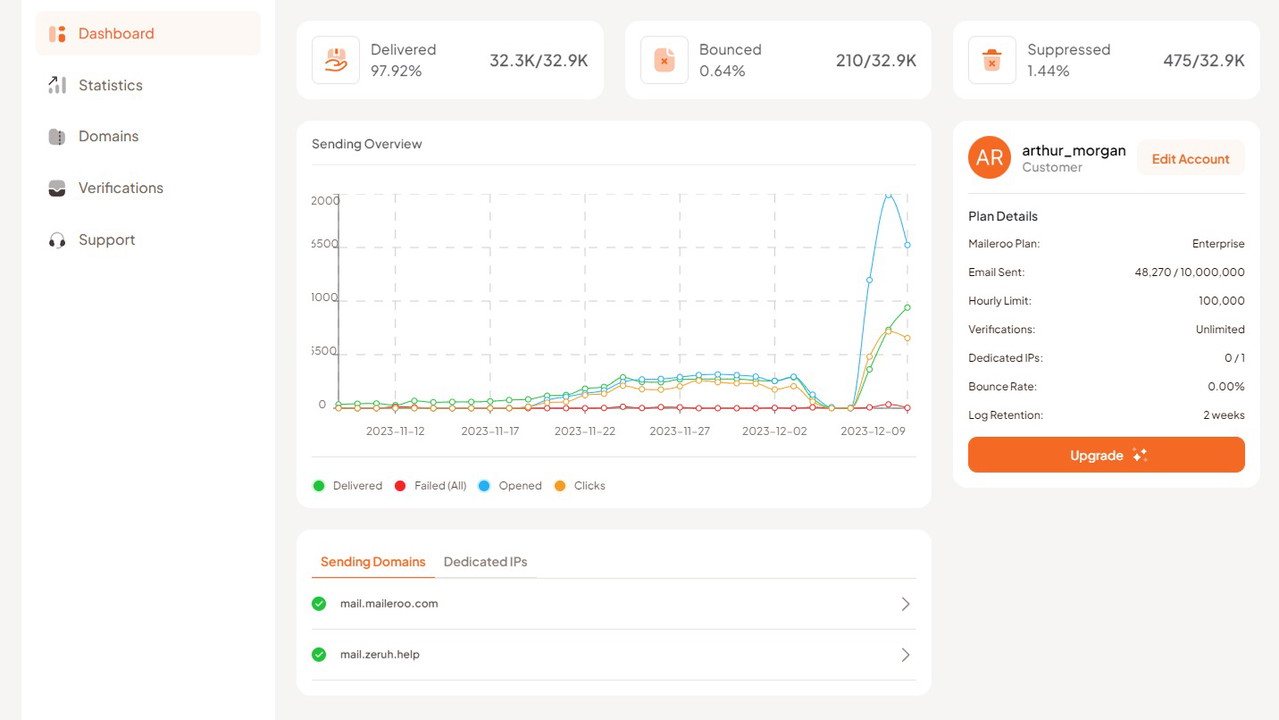1279x720 pixels.
Task: Click the Delivered hand icon
Action: (x=336, y=60)
